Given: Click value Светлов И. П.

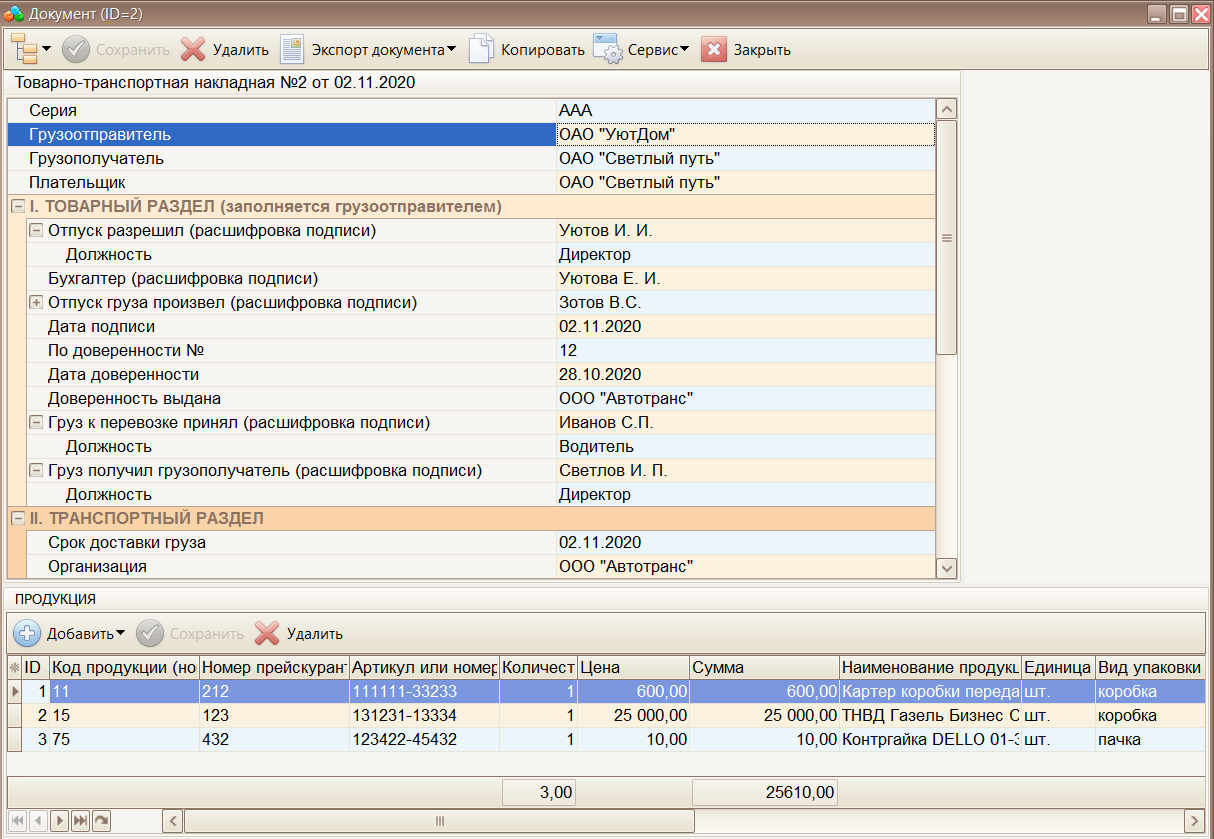Looking at the screenshot, I should pyautogui.click(x=745, y=471).
